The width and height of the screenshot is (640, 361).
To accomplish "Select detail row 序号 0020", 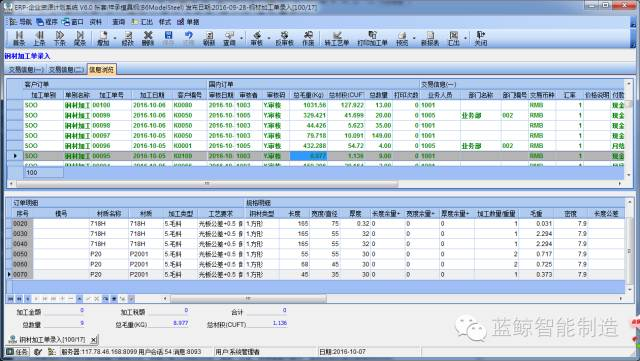I will [316, 223].
